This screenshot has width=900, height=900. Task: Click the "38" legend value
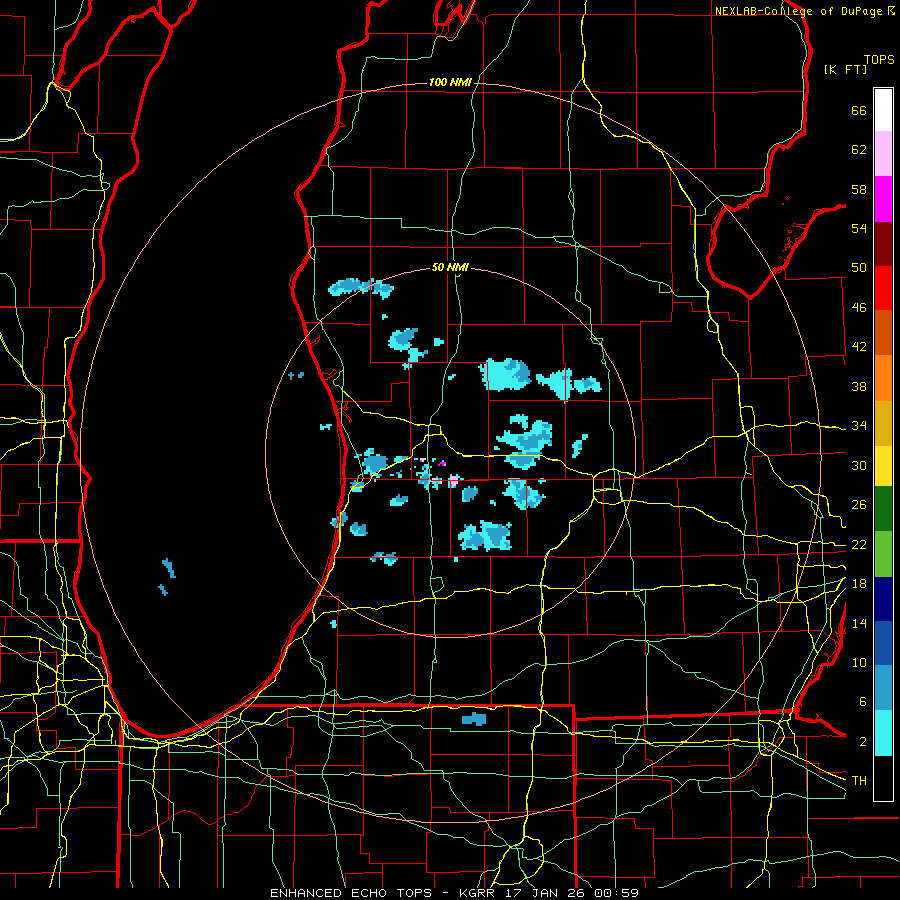[859, 386]
